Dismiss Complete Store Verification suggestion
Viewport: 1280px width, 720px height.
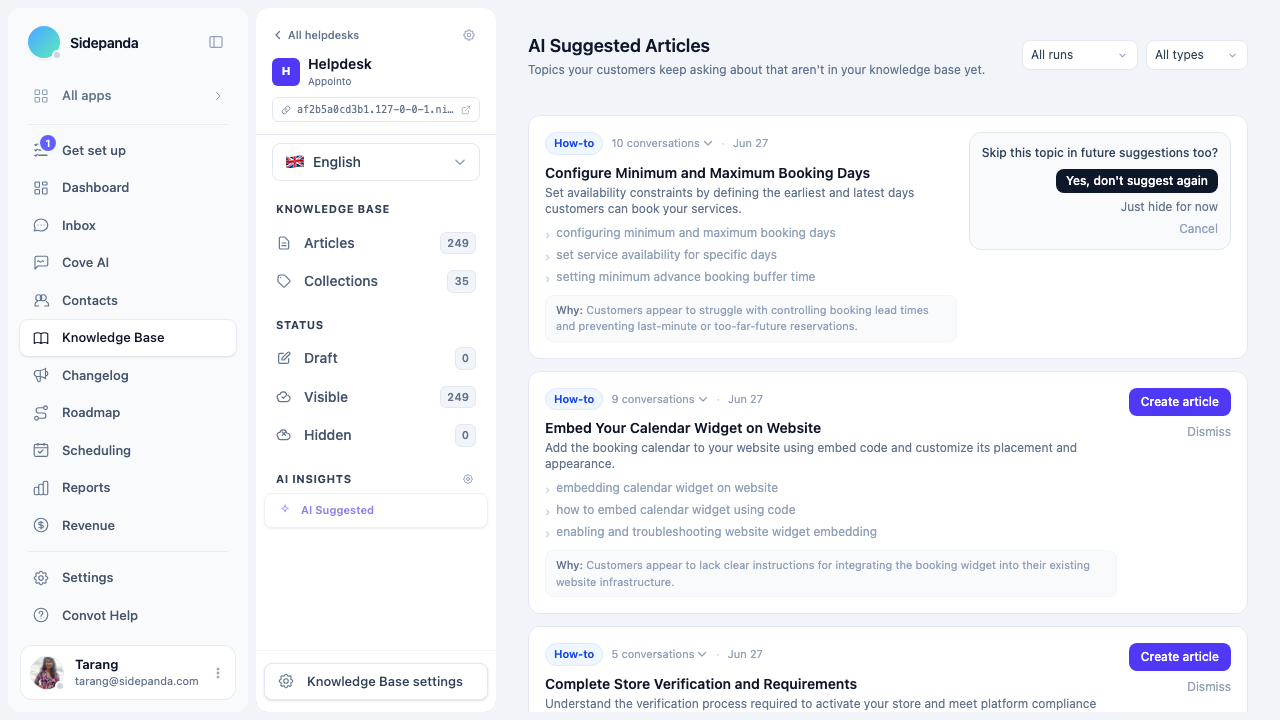coord(1209,687)
